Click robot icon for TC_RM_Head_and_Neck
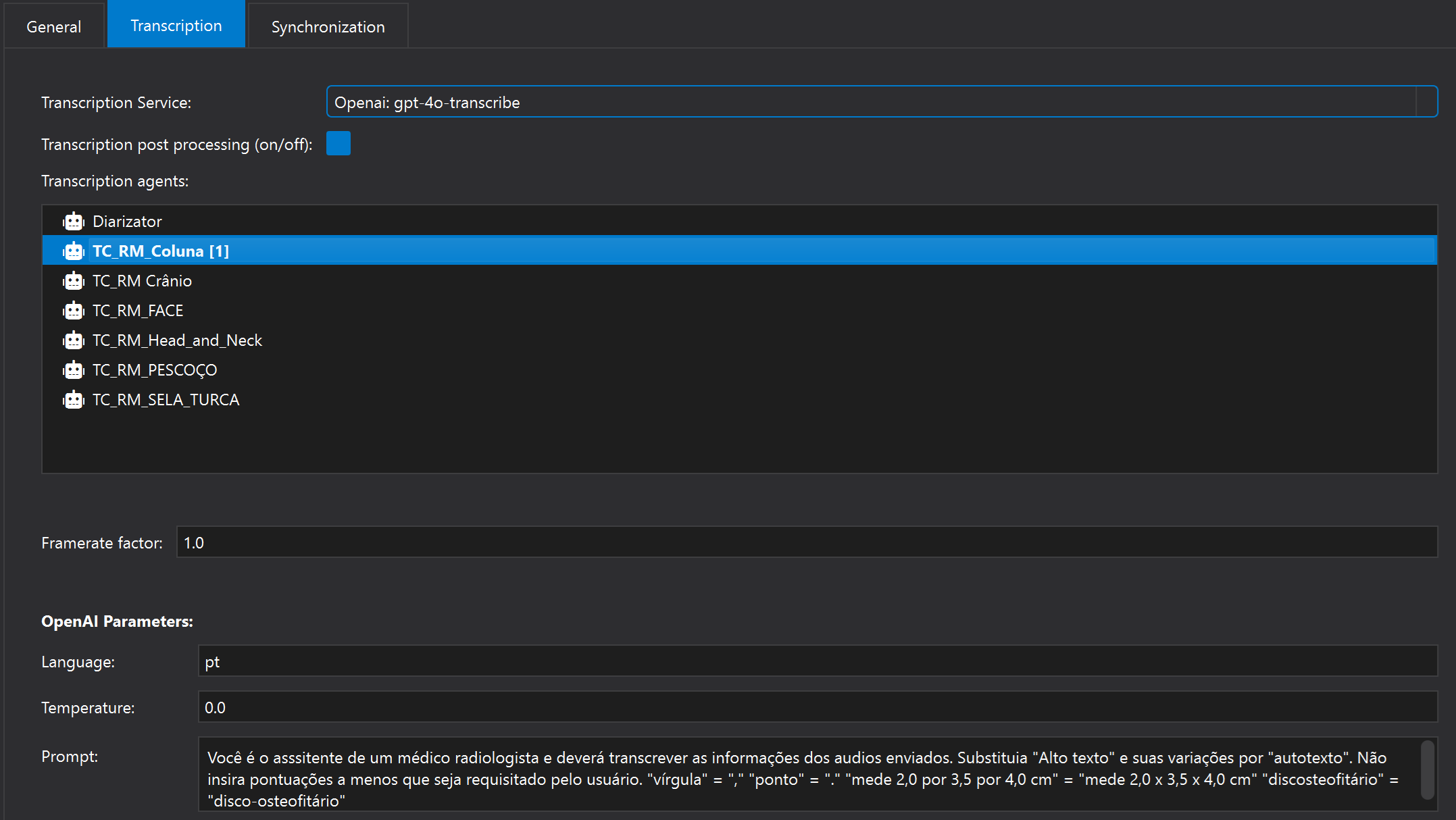 [73, 340]
